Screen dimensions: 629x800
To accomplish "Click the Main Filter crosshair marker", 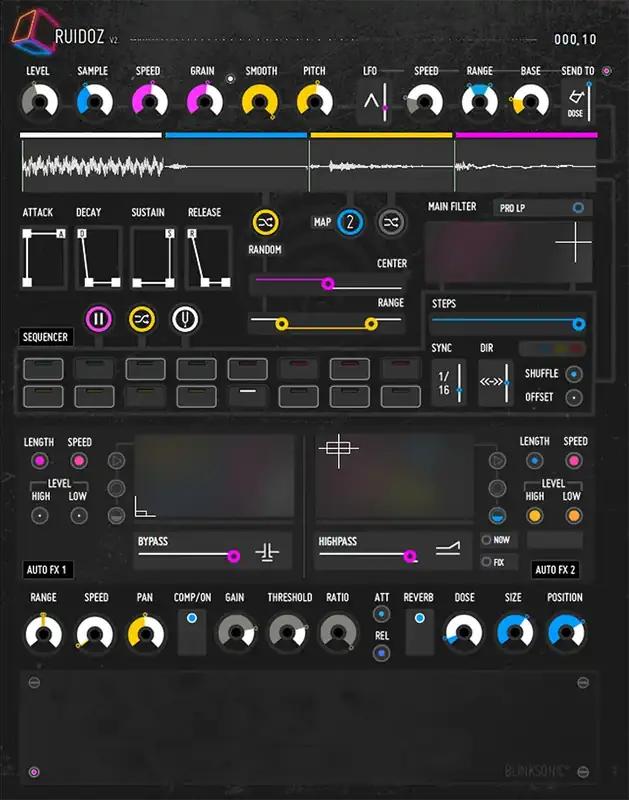I will click(x=575, y=242).
